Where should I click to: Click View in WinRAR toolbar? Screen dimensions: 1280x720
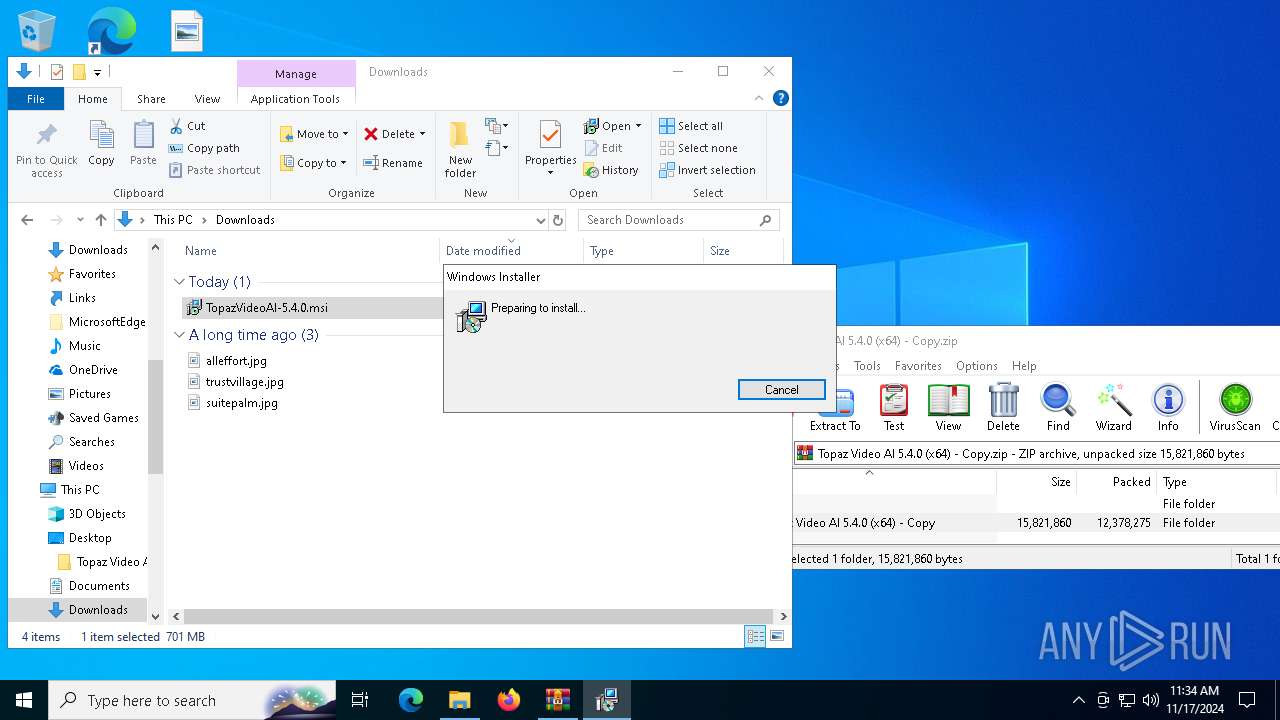click(x=948, y=407)
